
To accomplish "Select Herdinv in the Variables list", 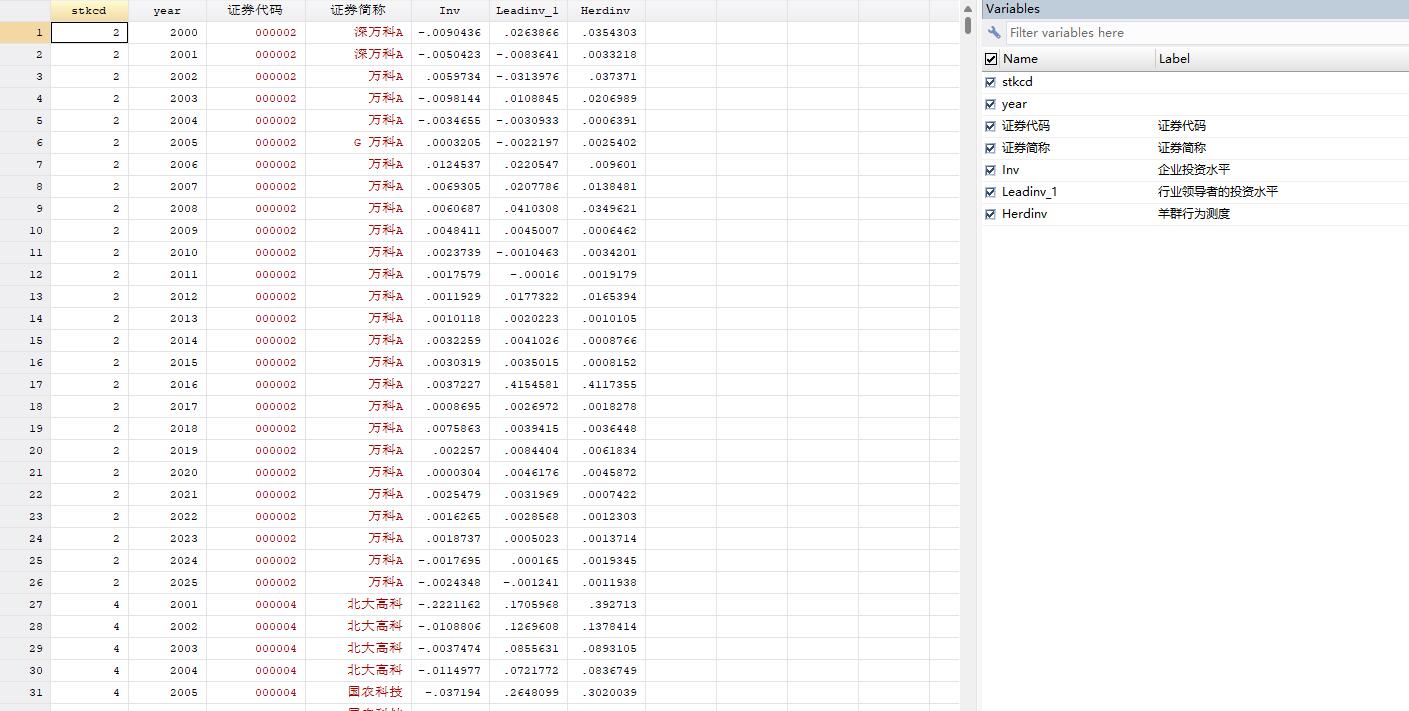I will pos(1024,214).
